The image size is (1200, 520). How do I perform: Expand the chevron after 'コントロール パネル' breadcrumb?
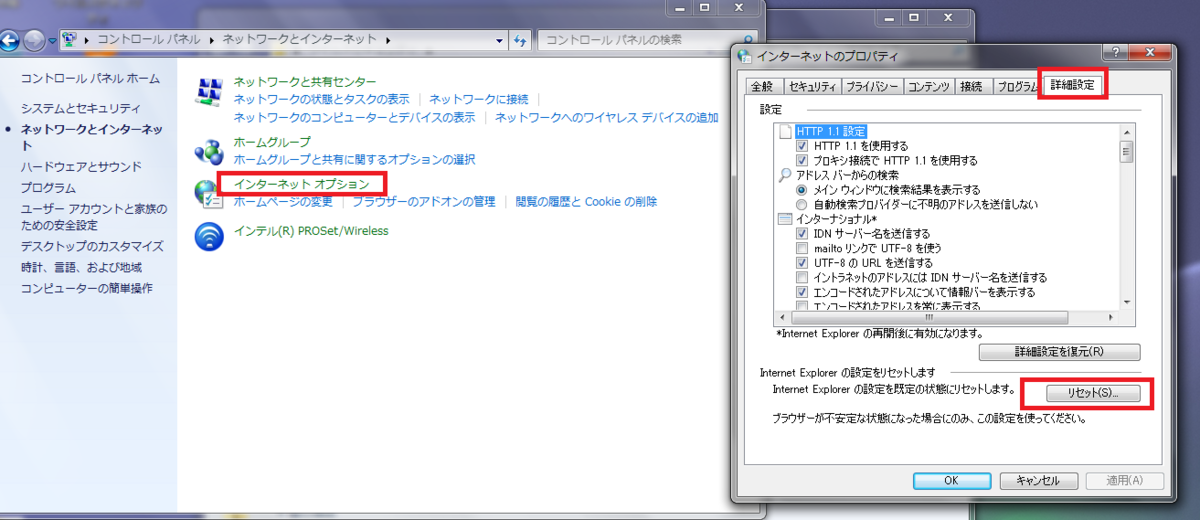pyautogui.click(x=214, y=40)
